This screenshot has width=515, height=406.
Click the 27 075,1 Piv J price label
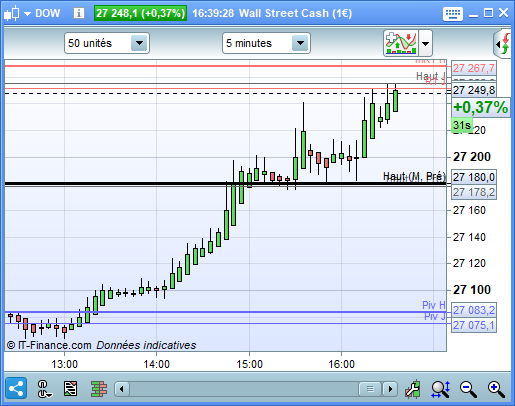[474, 325]
